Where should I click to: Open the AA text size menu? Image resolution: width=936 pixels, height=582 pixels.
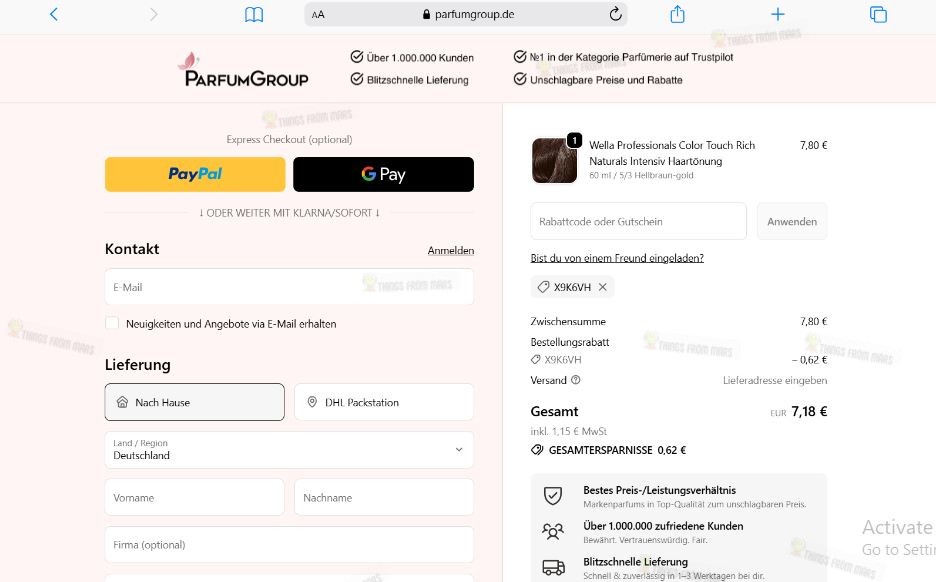pos(318,14)
